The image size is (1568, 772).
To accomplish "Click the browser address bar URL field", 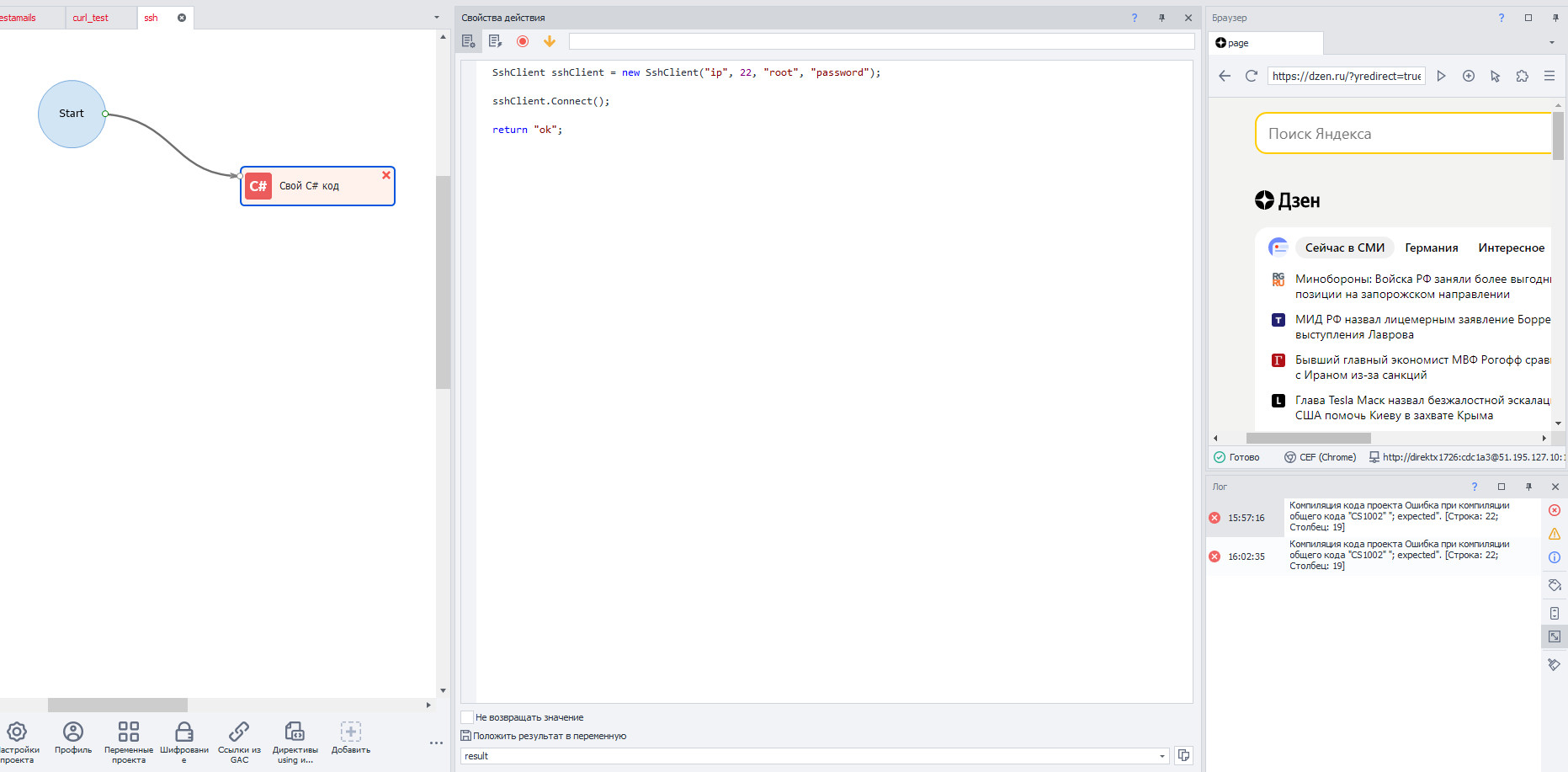I will (1346, 76).
